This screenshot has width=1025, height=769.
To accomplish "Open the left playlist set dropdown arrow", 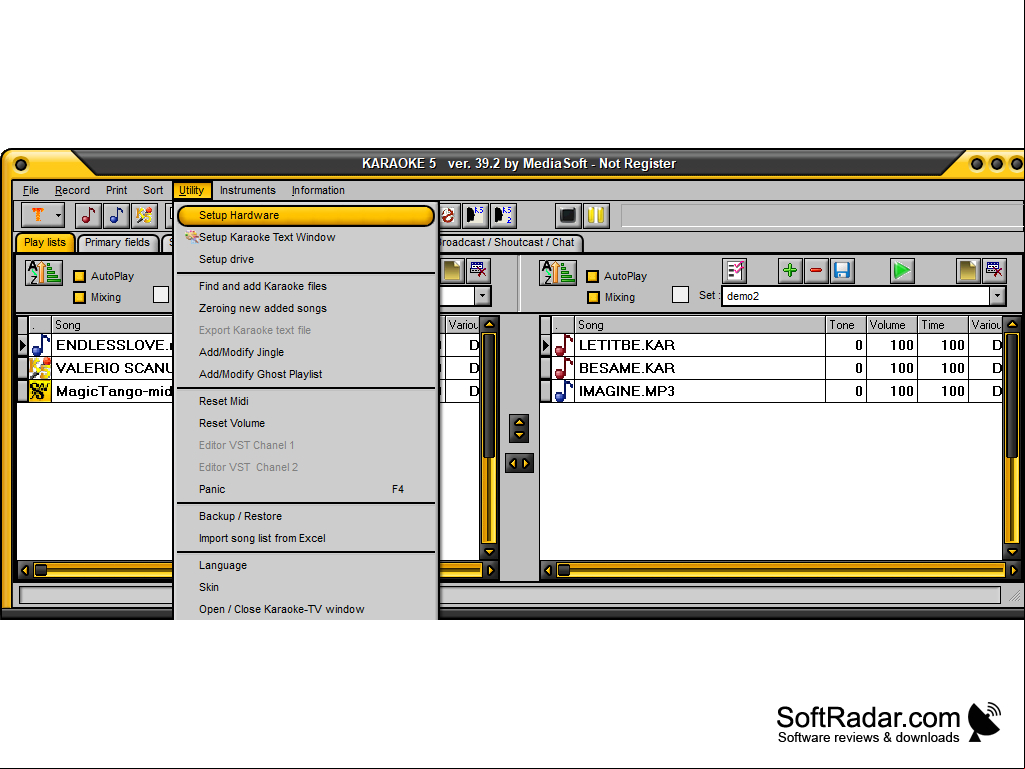I will (x=482, y=296).
